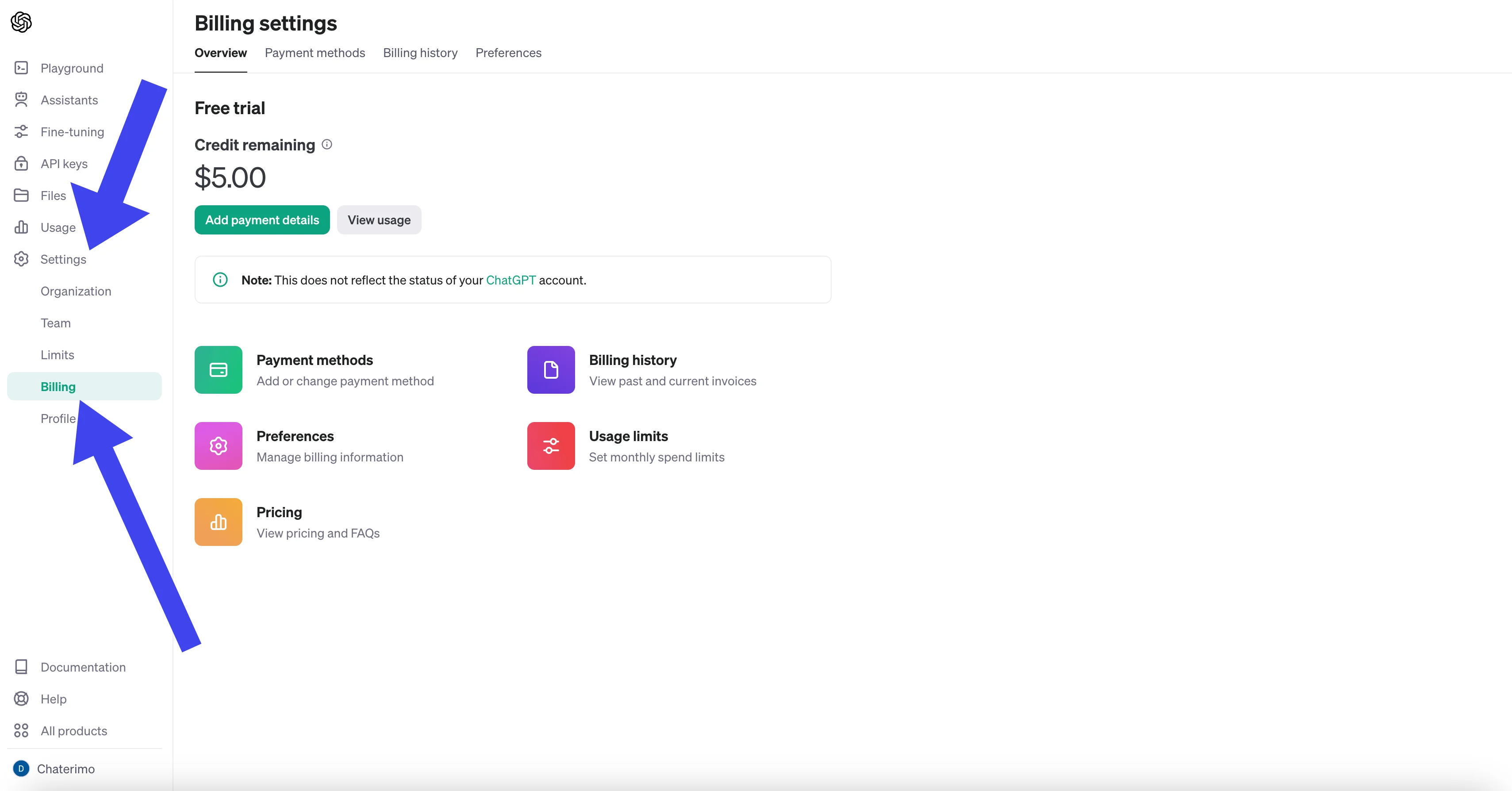The image size is (1512, 791).
Task: Open the pink Preferences gear tile
Action: (x=219, y=446)
